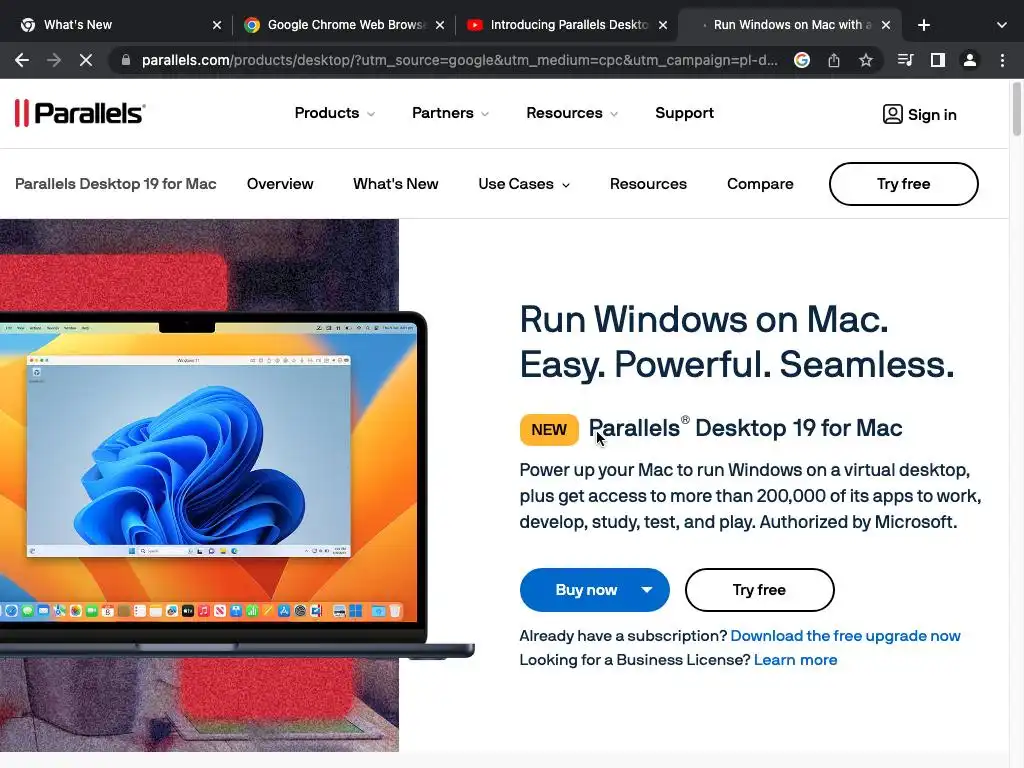Click the Try free hero button
The width and height of the screenshot is (1024, 768).
[x=760, y=590]
